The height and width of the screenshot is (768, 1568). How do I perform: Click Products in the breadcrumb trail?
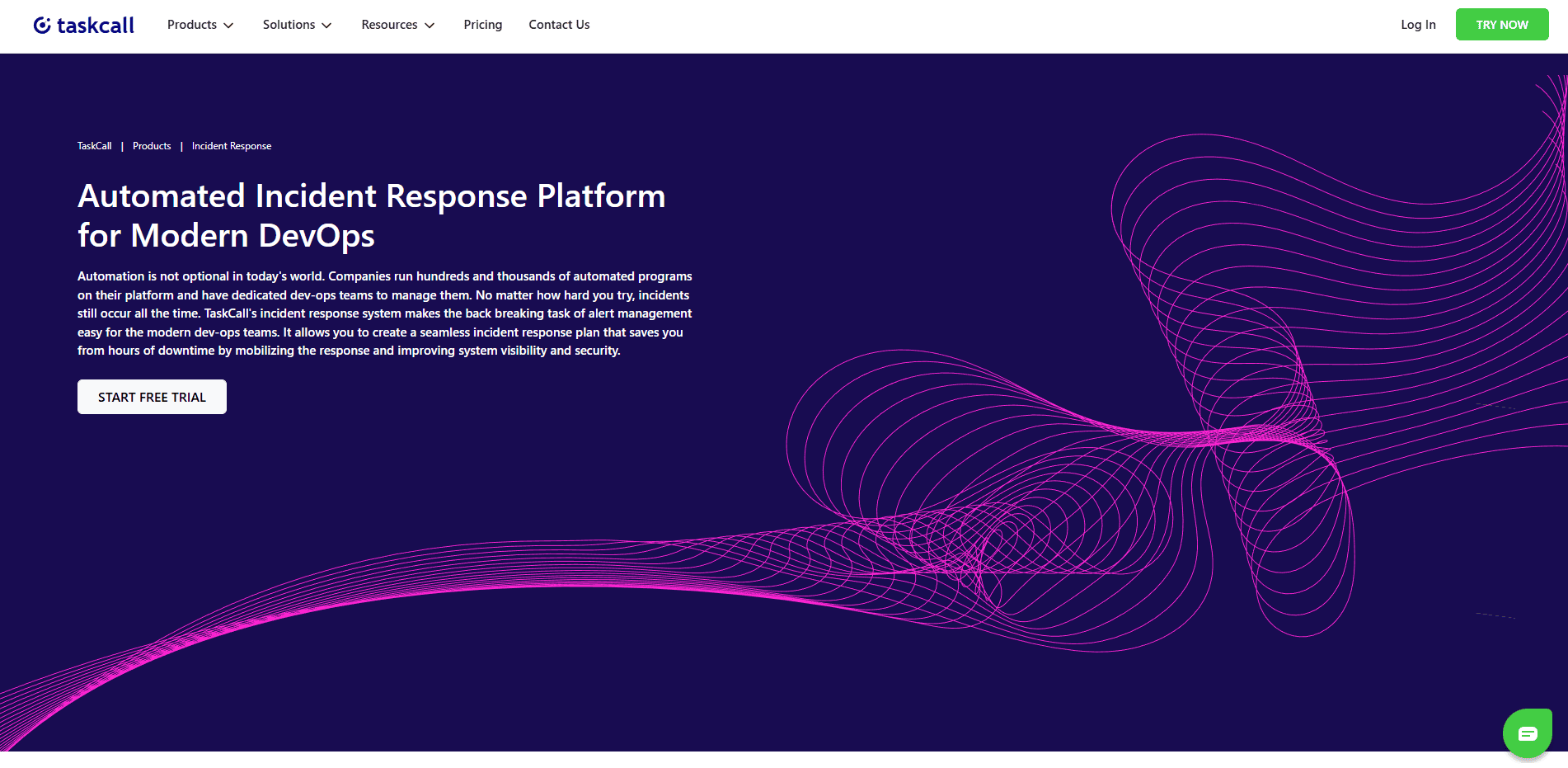pyautogui.click(x=151, y=145)
